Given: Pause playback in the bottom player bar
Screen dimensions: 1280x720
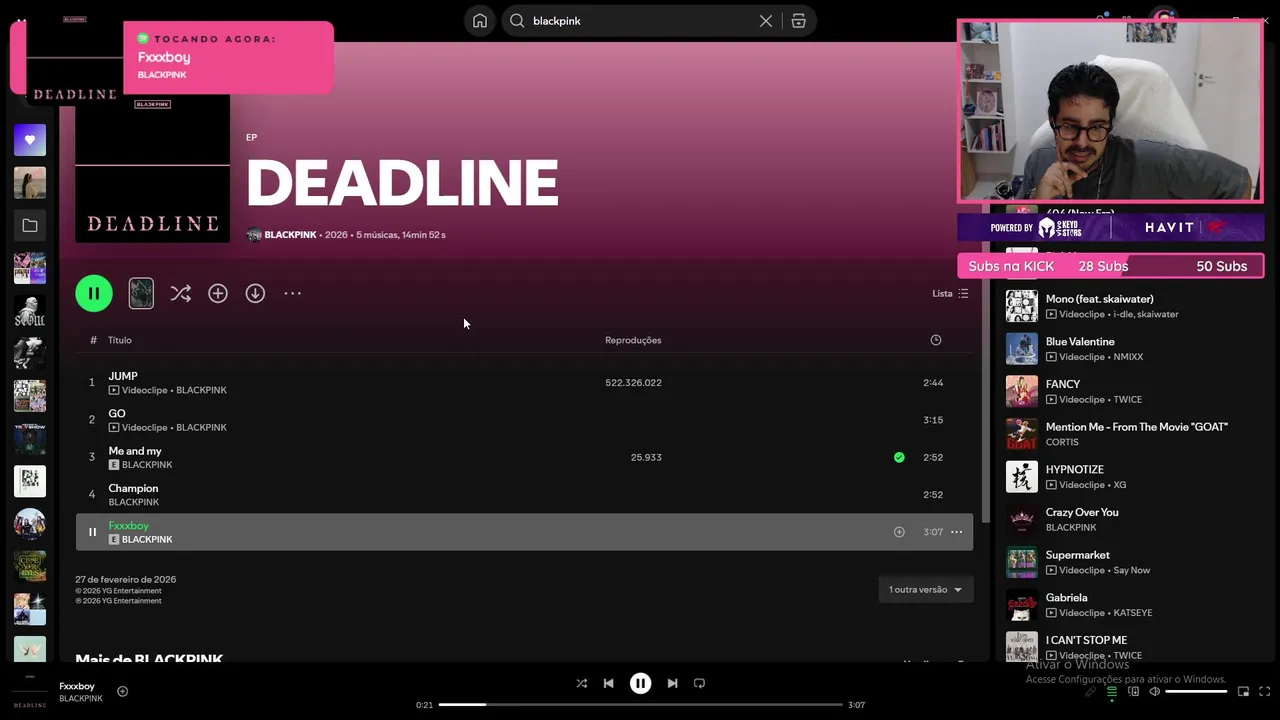Looking at the screenshot, I should 640,683.
